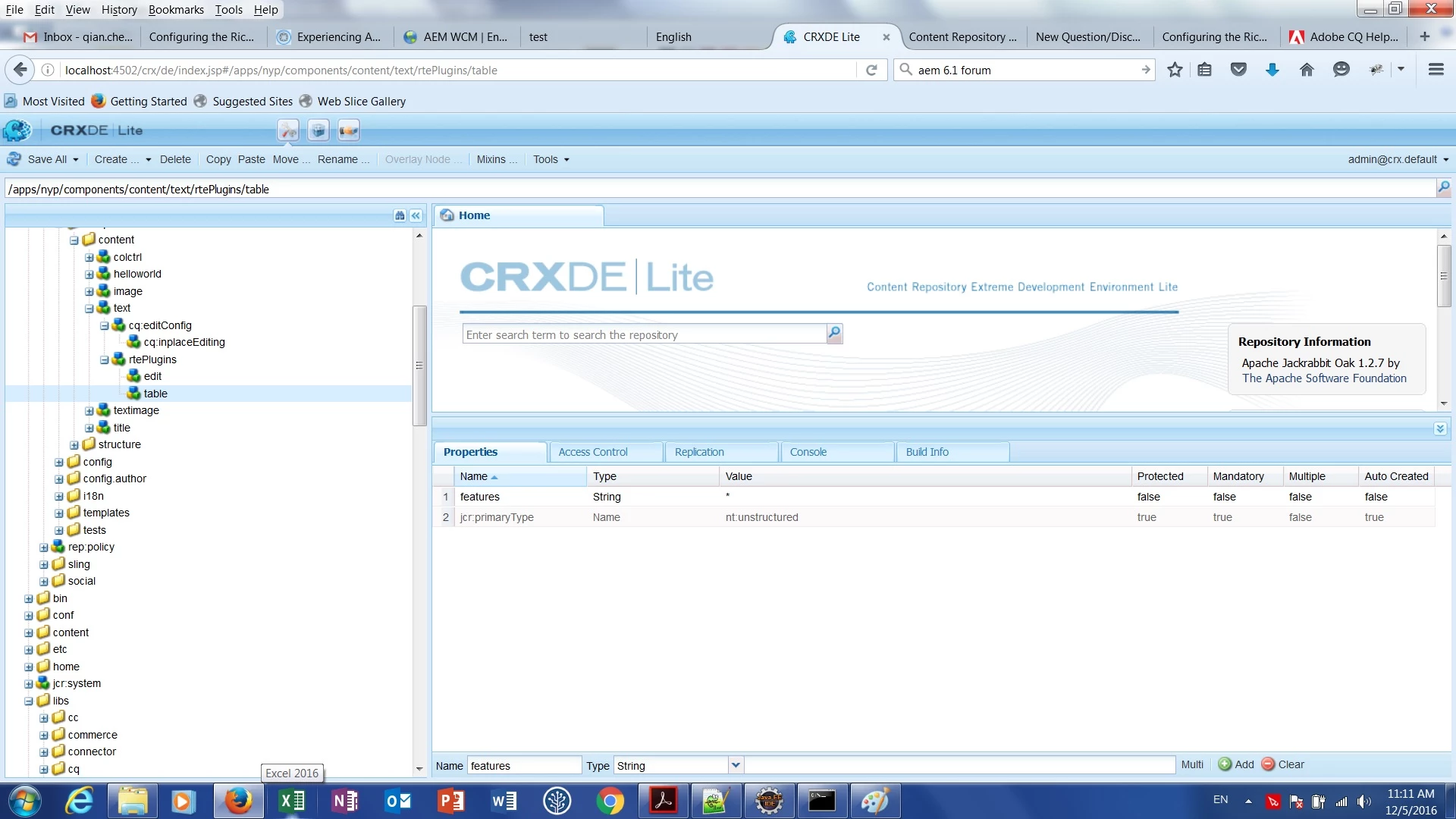Open the Type combo box dropdown arrow
Screen dimensions: 1456x819
coord(735,765)
